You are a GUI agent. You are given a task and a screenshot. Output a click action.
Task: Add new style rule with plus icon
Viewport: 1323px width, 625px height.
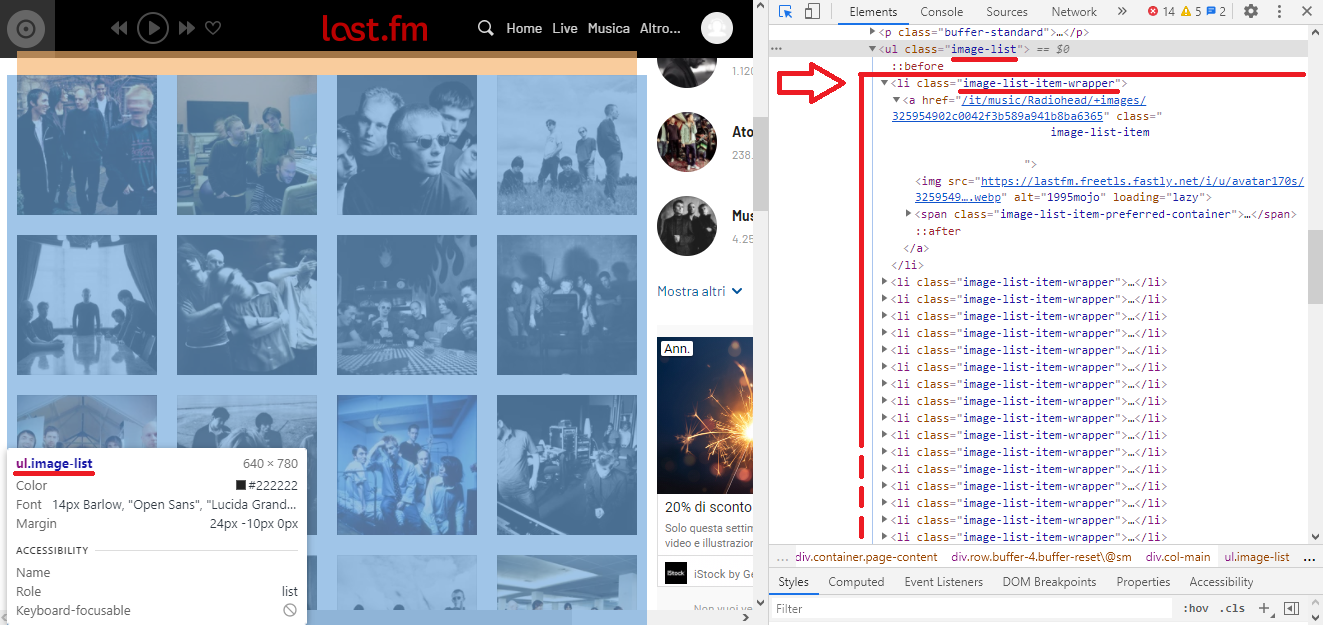tap(1264, 608)
